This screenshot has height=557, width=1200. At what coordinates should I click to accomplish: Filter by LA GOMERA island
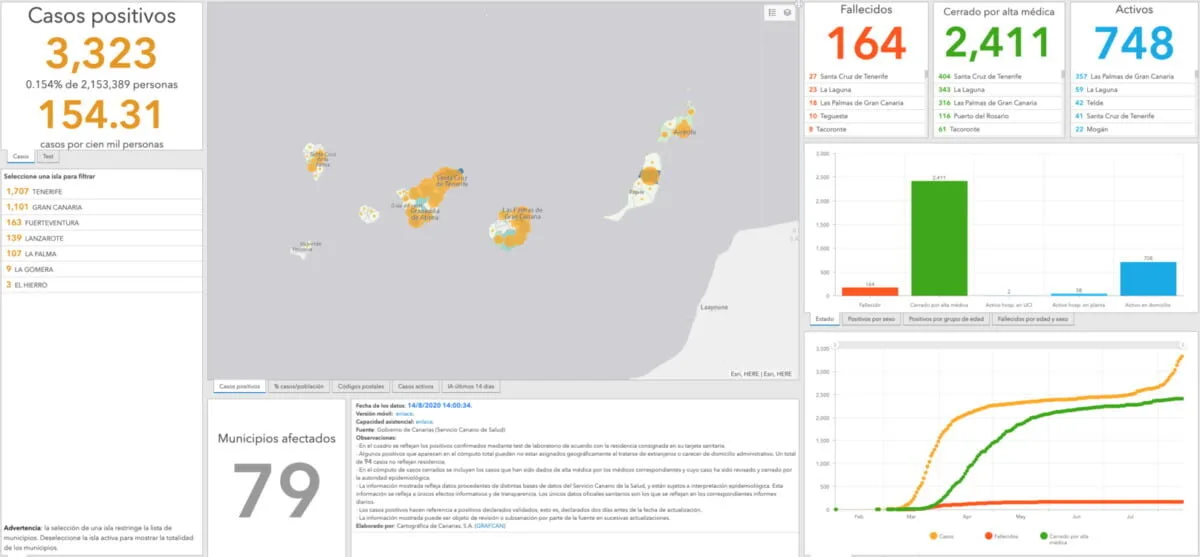pos(101,269)
